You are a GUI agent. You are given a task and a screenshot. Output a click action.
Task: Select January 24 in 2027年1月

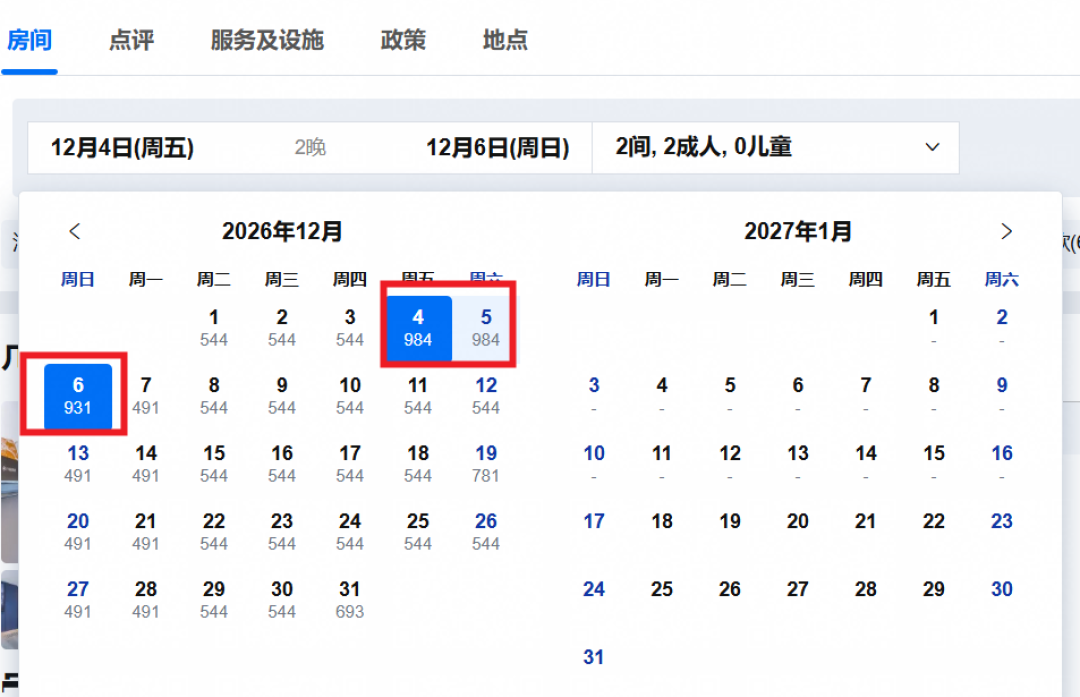coord(594,590)
